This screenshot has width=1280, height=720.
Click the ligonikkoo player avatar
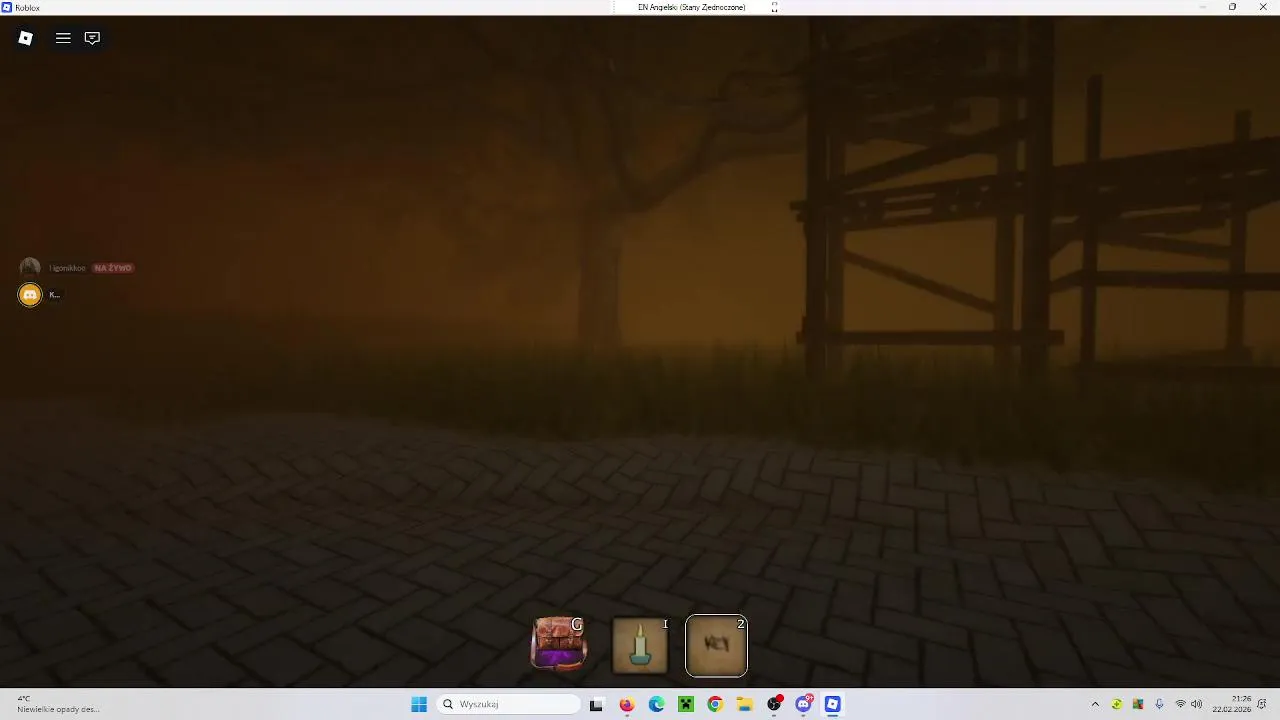[x=30, y=268]
